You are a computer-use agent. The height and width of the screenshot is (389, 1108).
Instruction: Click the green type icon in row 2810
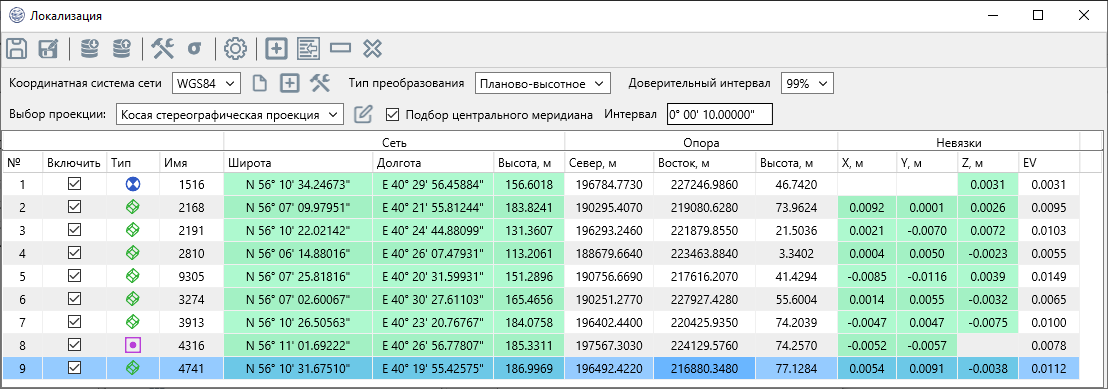click(x=134, y=253)
